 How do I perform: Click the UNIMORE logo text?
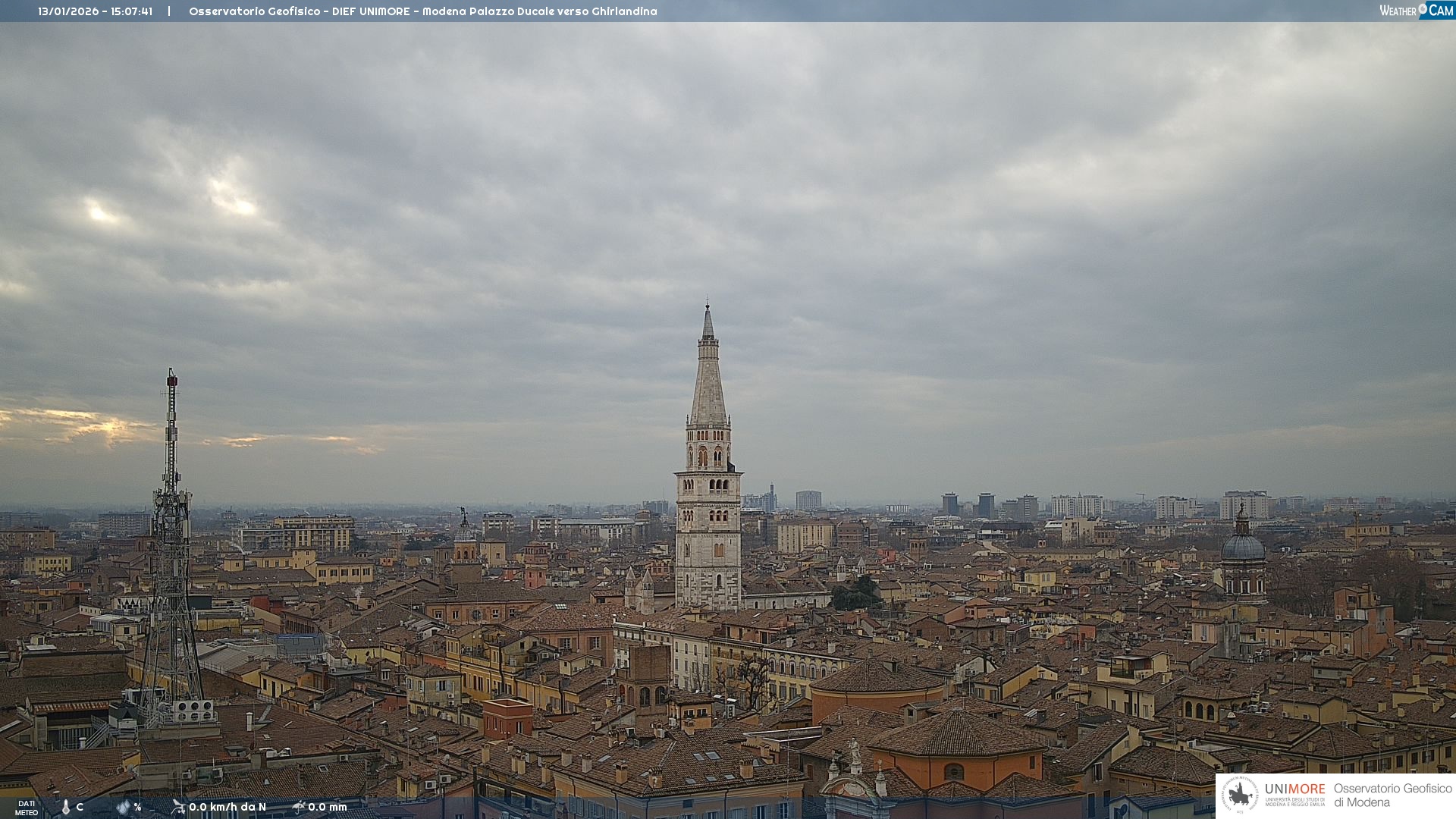coord(1294,789)
